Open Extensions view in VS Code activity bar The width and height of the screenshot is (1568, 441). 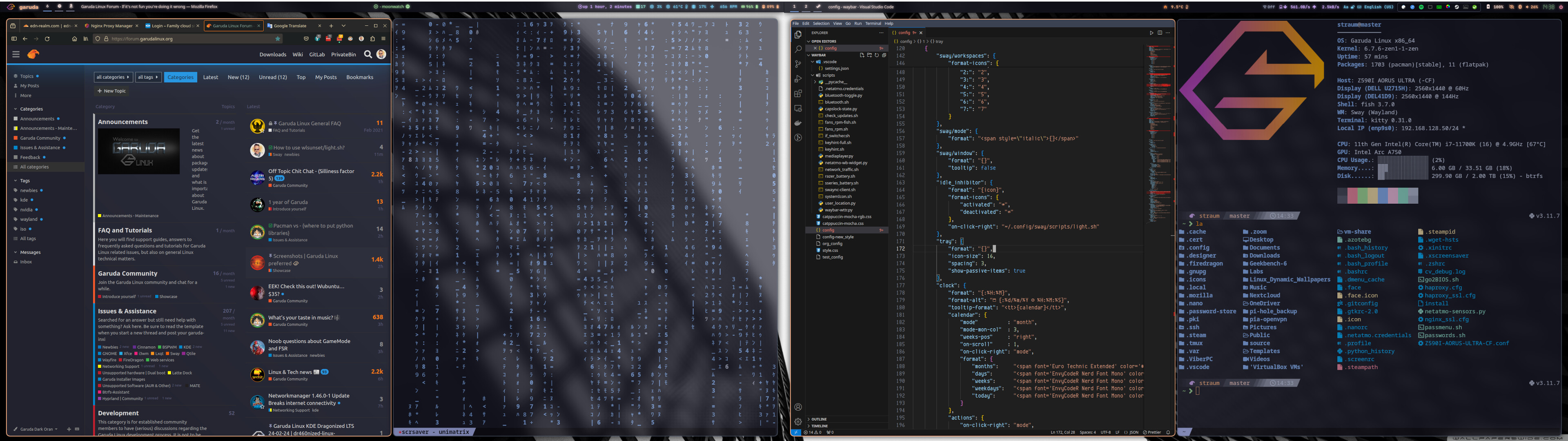(x=798, y=93)
